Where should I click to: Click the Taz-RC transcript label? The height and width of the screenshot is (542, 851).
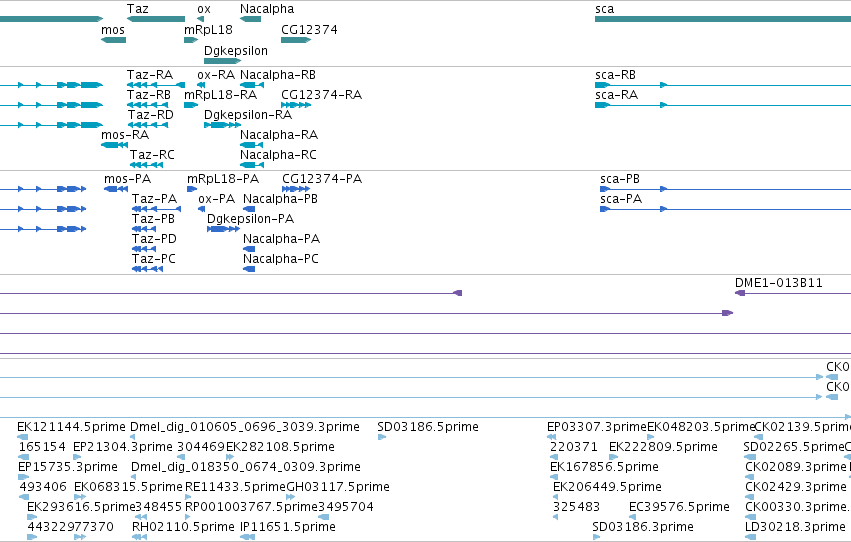[152, 155]
